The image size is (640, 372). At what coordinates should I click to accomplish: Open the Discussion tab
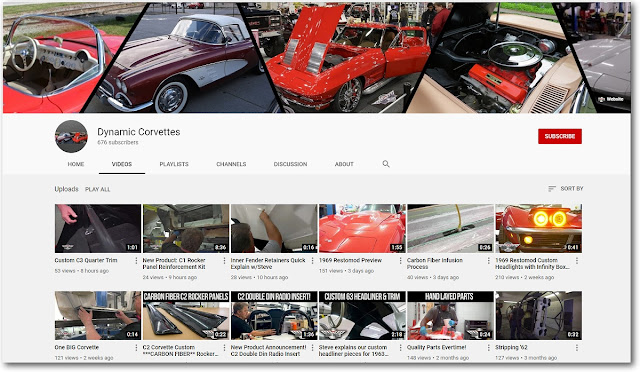click(290, 164)
